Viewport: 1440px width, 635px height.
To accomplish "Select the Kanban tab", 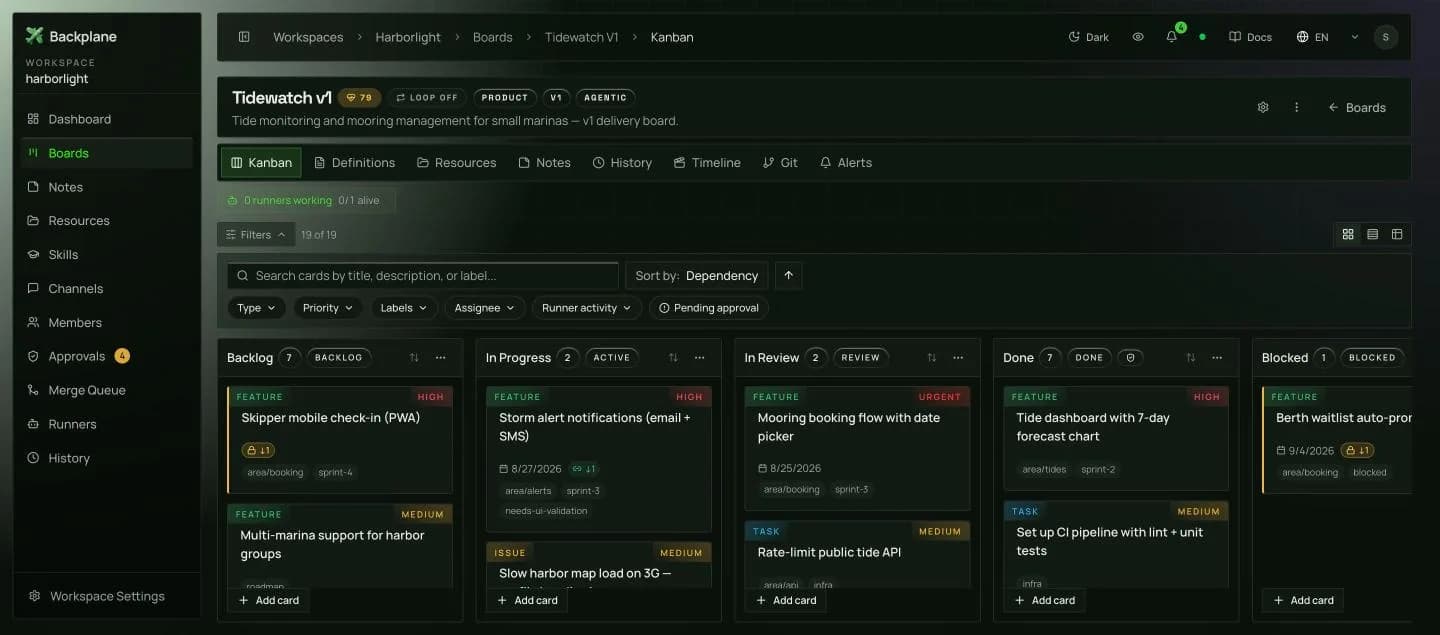I will point(261,163).
